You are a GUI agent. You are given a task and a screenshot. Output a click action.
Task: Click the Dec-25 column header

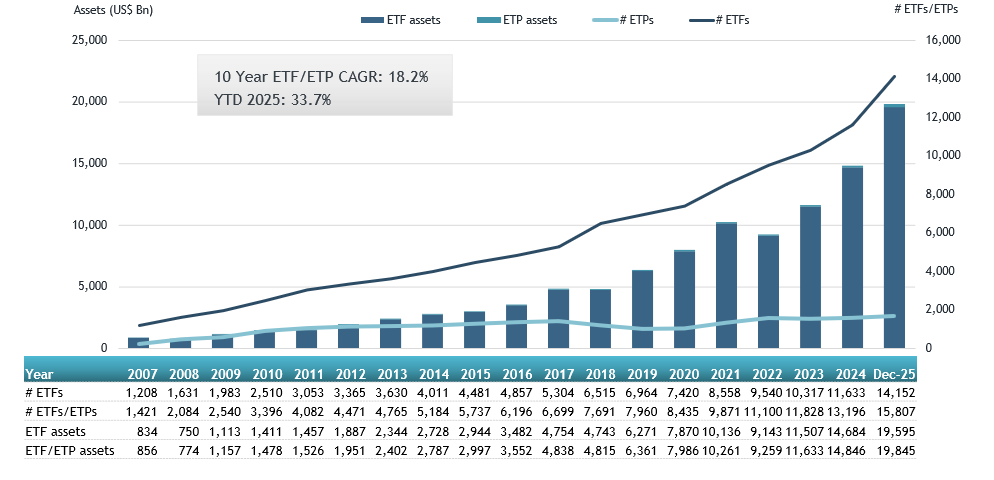click(894, 373)
